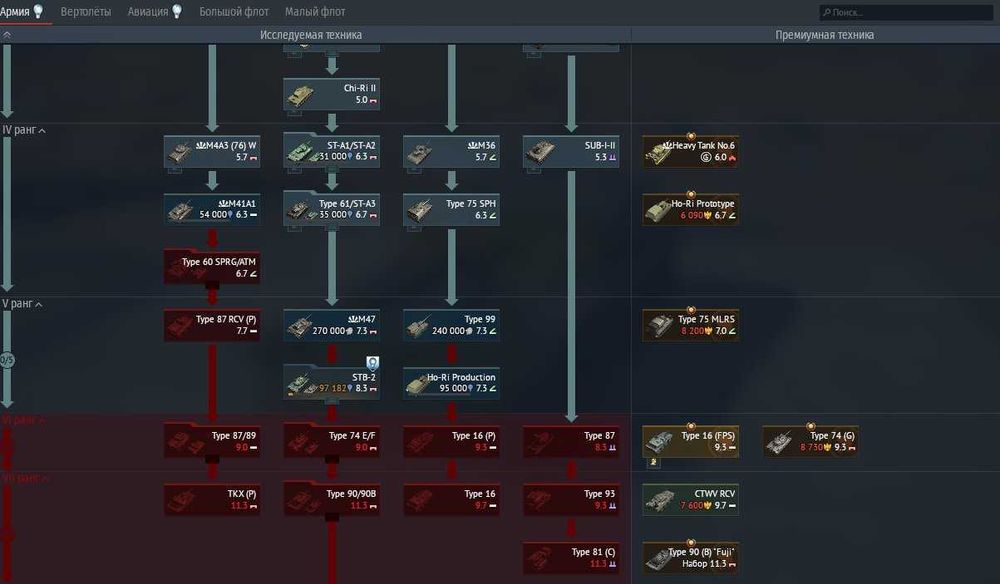Click the Ho-Ri Production tank icon
This screenshot has height=584, width=1000.
click(x=418, y=384)
